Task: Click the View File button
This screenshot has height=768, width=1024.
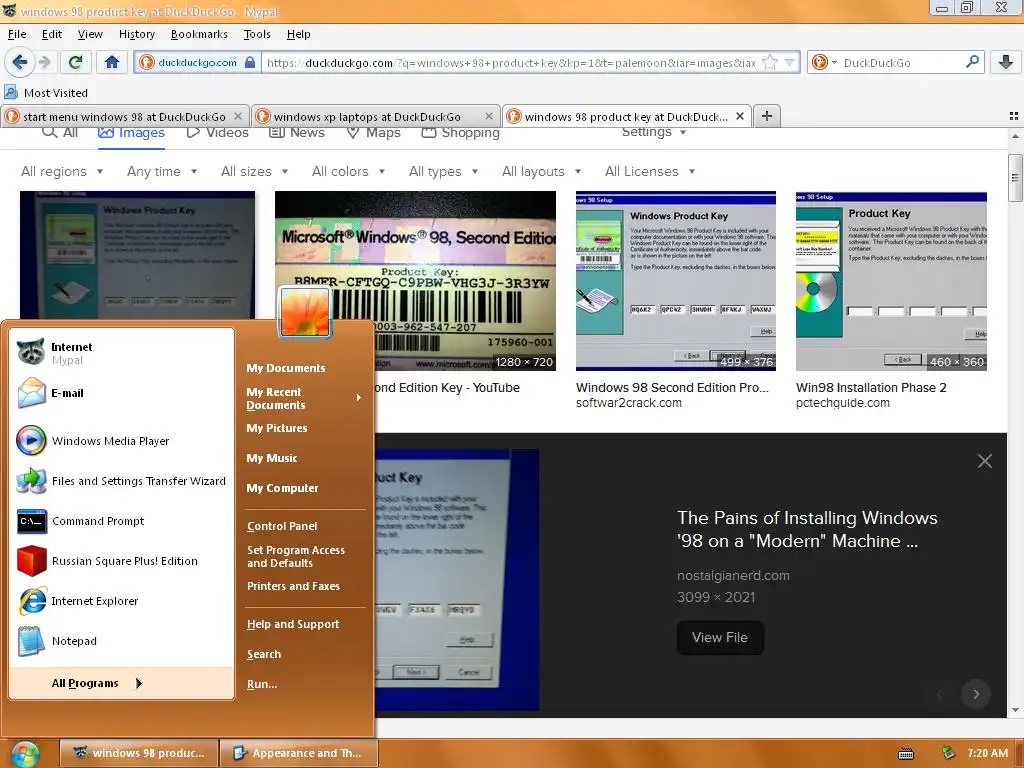Action: click(x=720, y=637)
